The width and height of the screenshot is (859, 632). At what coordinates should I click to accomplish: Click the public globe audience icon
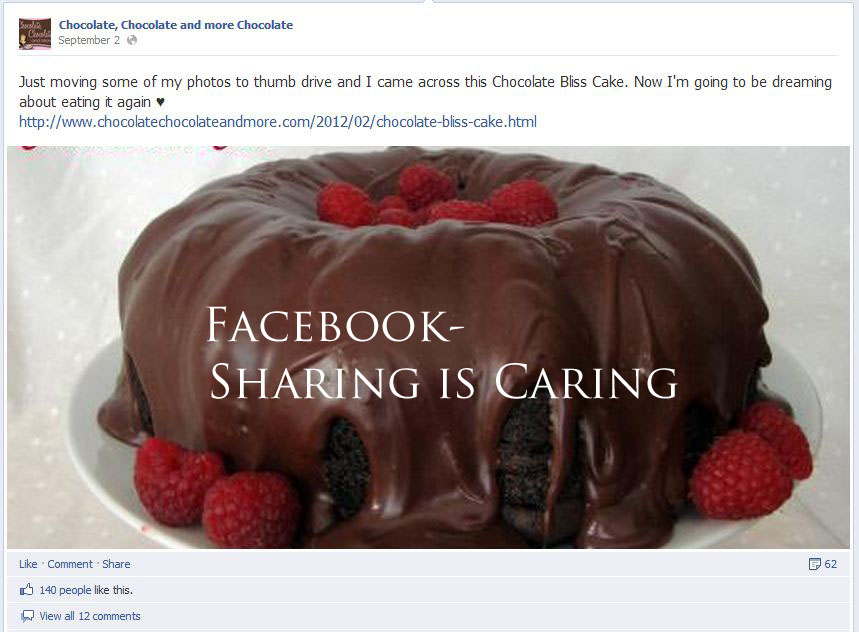pos(132,40)
